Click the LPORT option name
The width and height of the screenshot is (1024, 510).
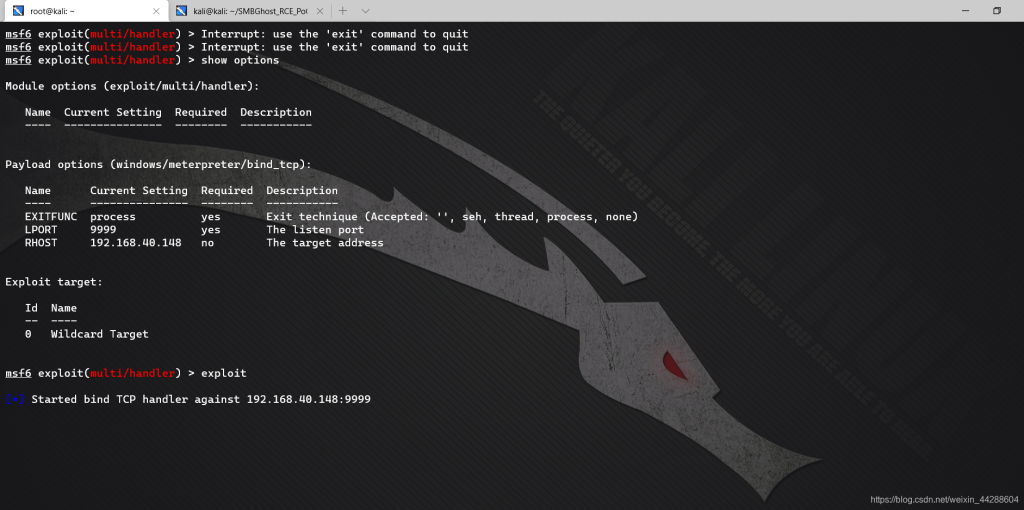(41, 230)
